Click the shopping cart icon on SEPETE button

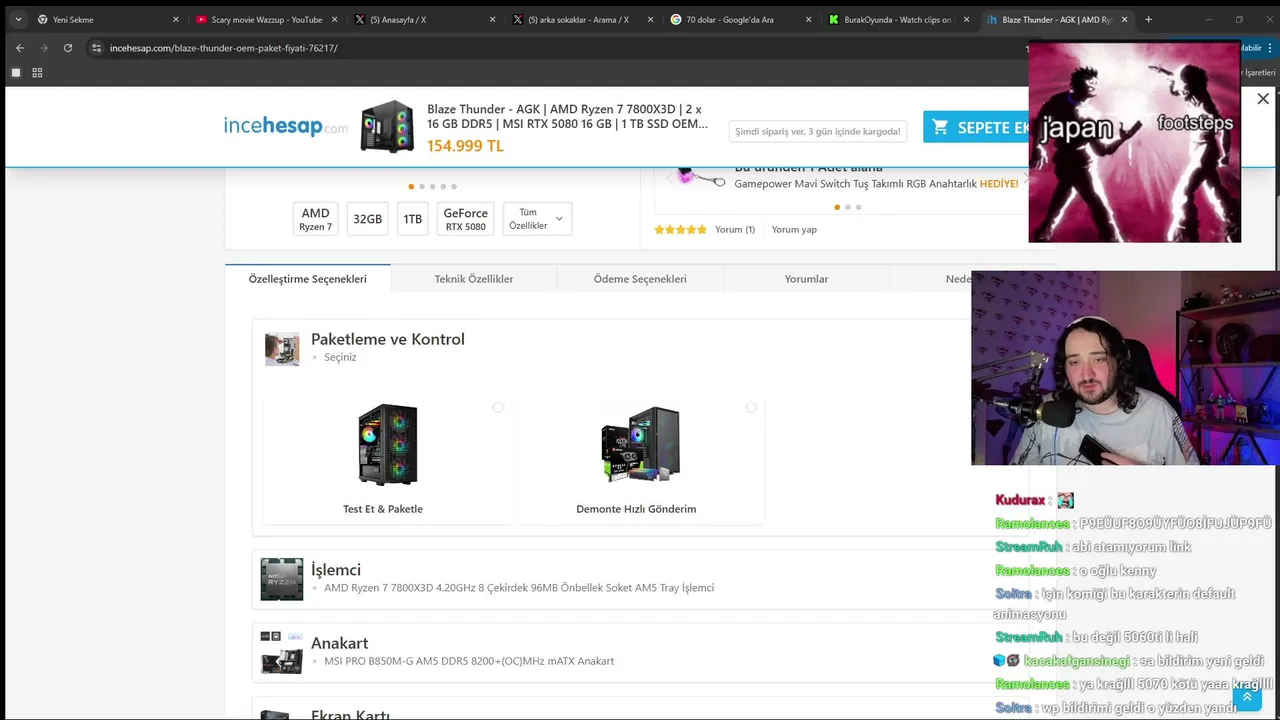(x=940, y=127)
